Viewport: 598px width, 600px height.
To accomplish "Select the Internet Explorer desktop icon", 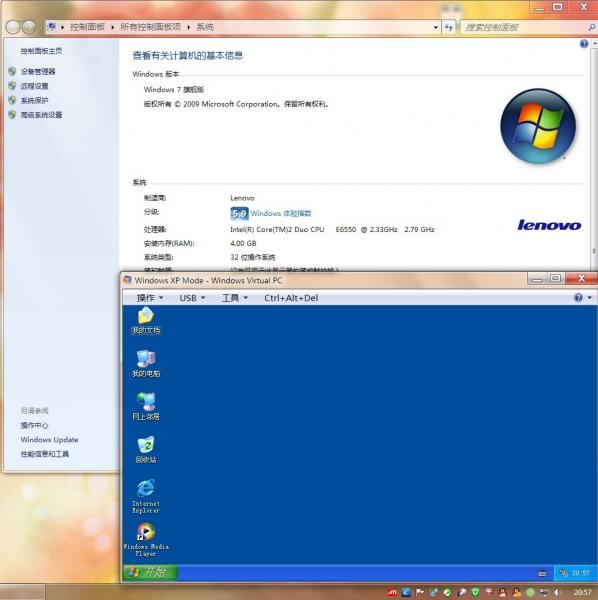I will (146, 496).
